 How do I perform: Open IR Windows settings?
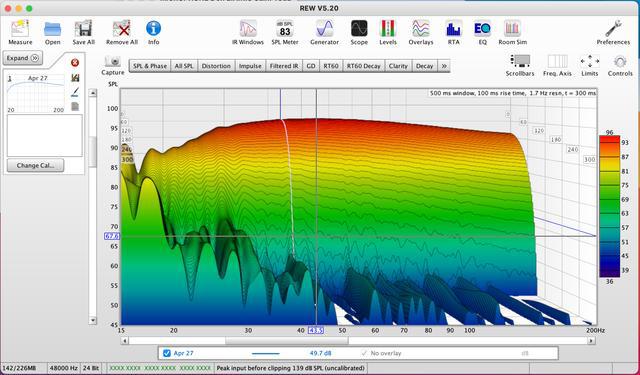[x=248, y=32]
